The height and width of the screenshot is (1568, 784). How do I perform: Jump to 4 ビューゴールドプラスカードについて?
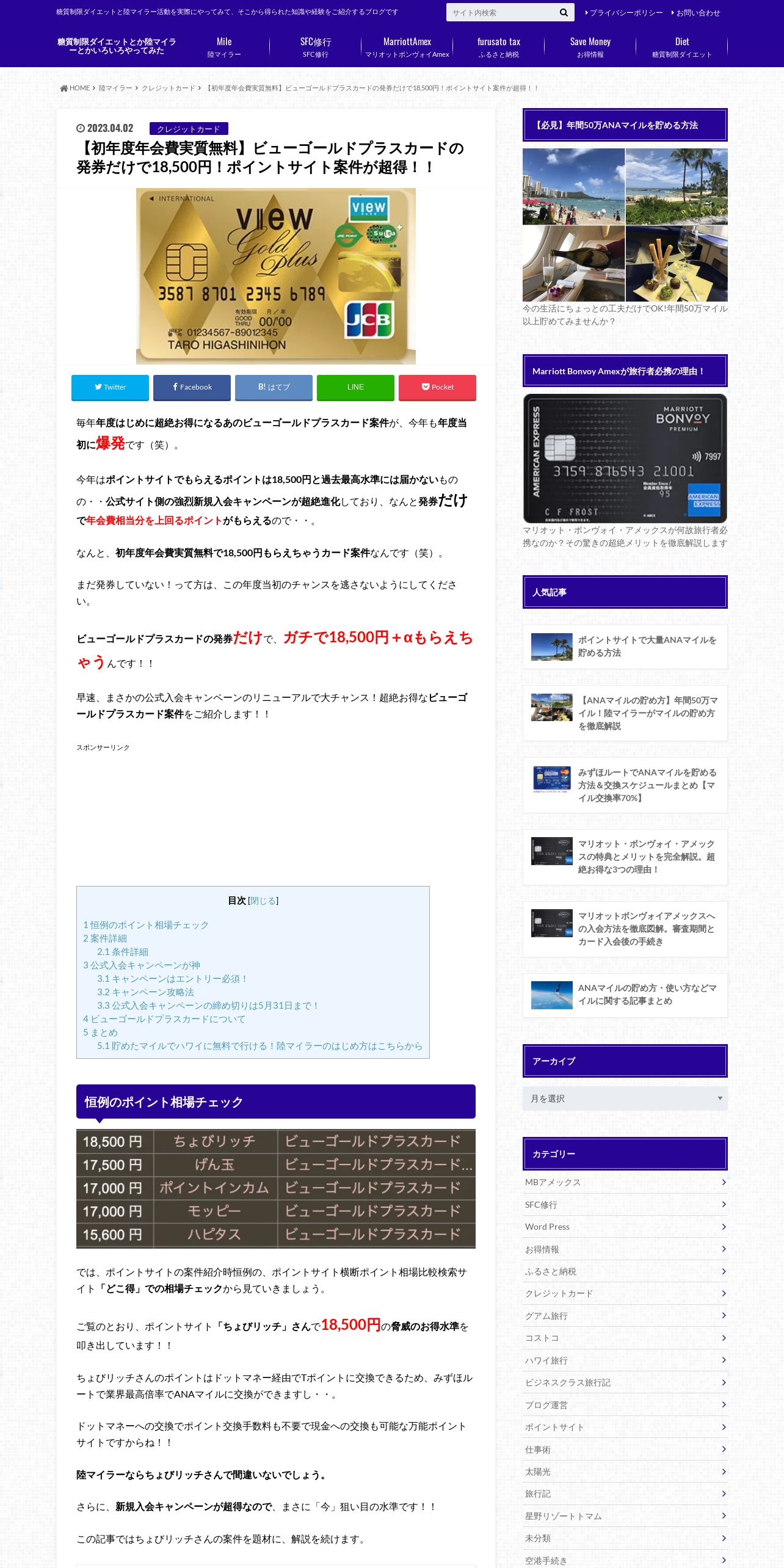click(164, 1019)
